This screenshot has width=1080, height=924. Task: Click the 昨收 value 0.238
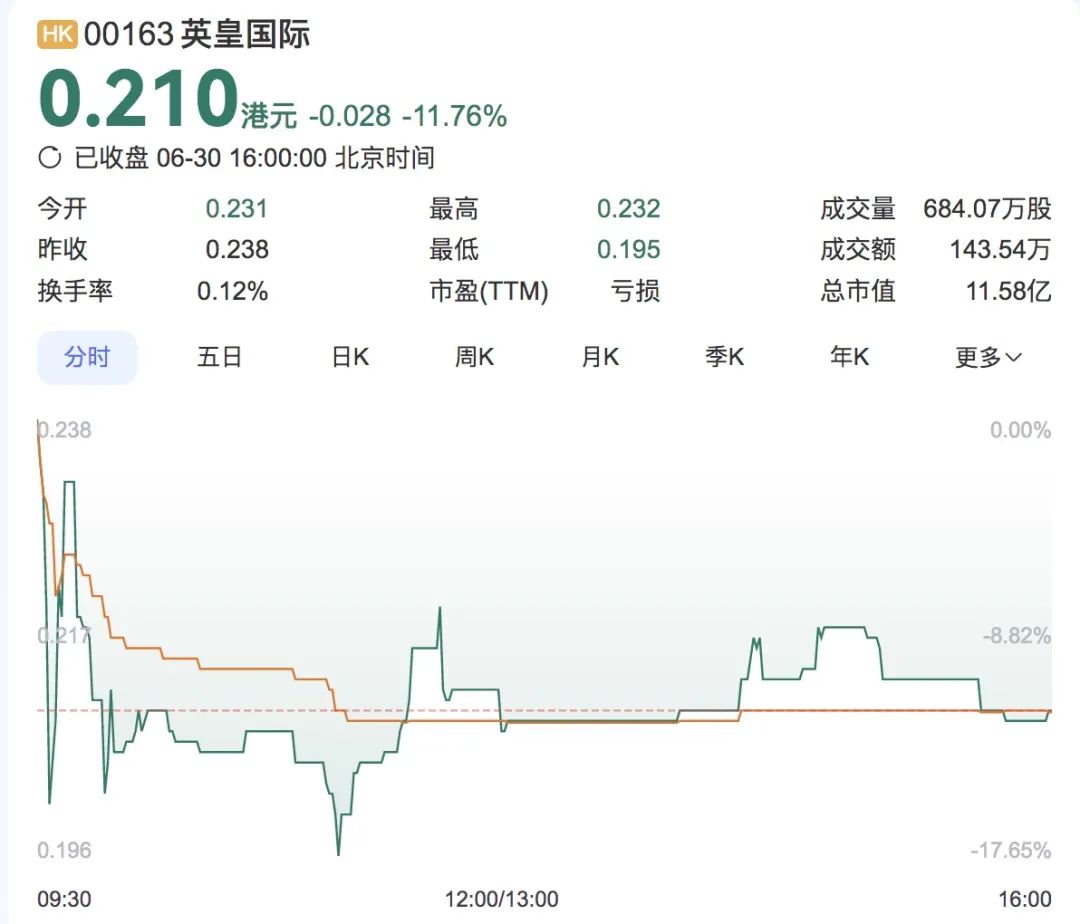point(236,249)
